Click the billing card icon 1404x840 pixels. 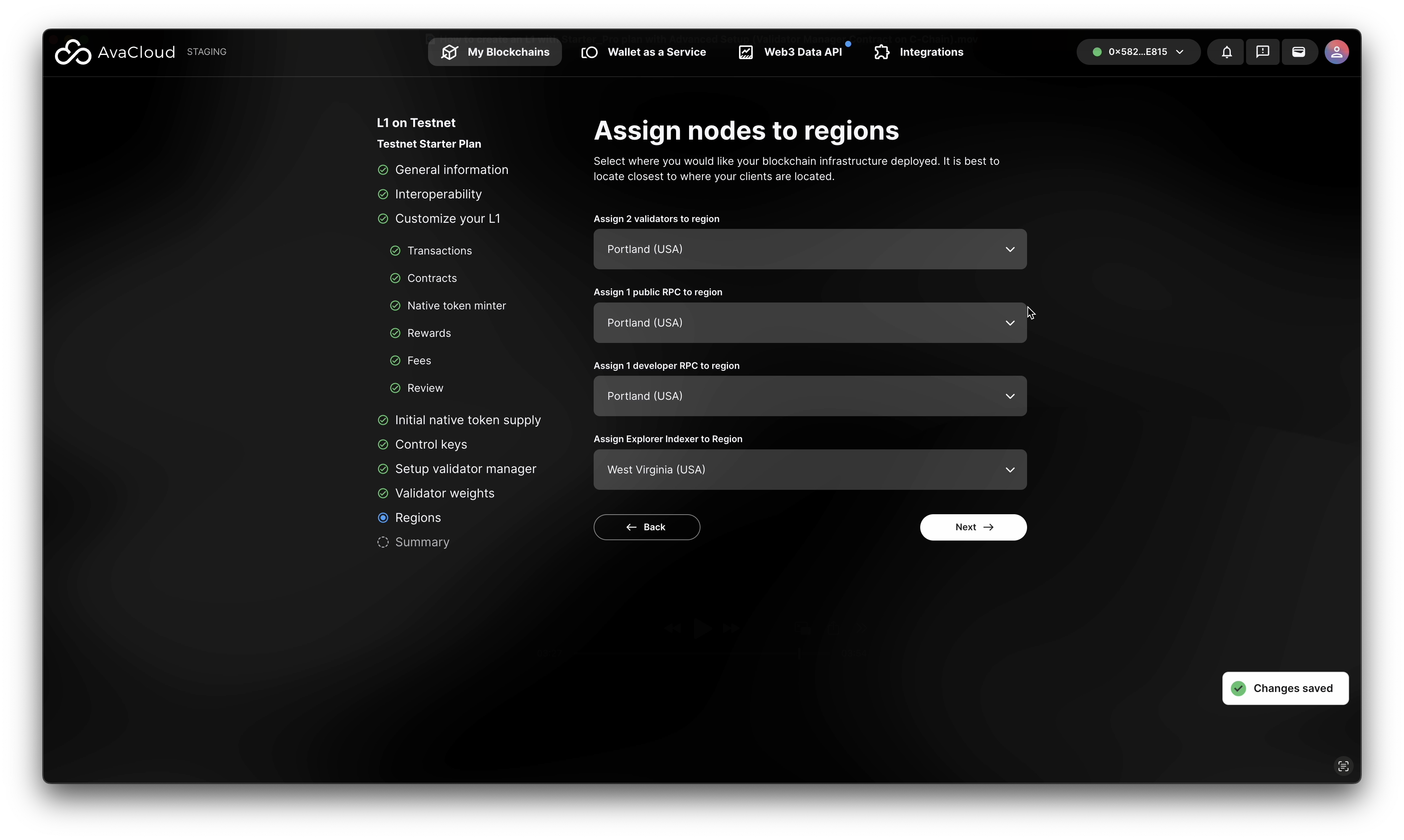coord(1299,52)
